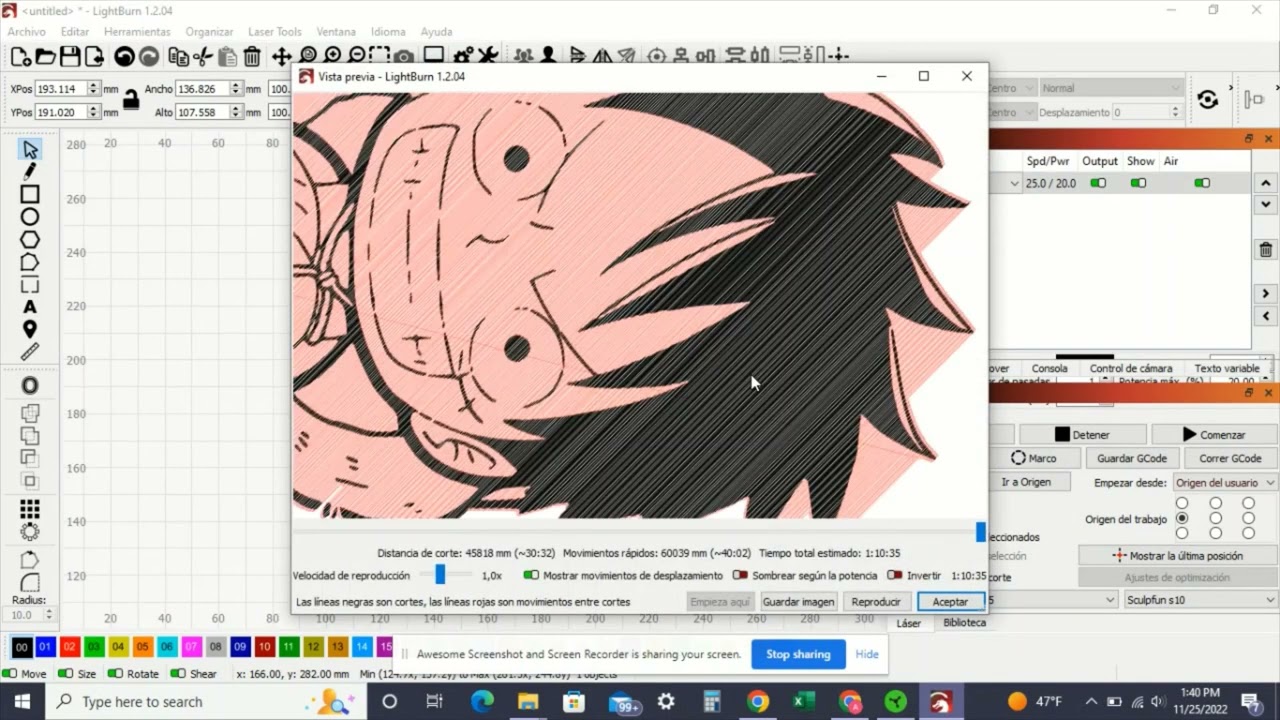Image resolution: width=1280 pixels, height=720 pixels.
Task: Click the Windows search box
Action: (x=207, y=702)
